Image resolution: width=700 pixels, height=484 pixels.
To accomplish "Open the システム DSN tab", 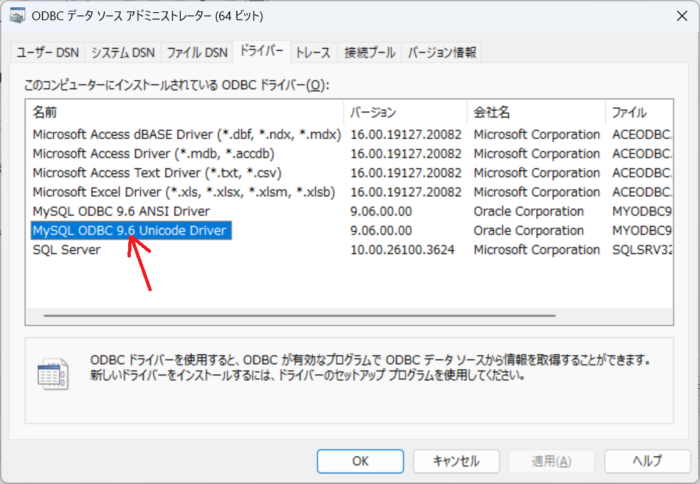I will (123, 52).
